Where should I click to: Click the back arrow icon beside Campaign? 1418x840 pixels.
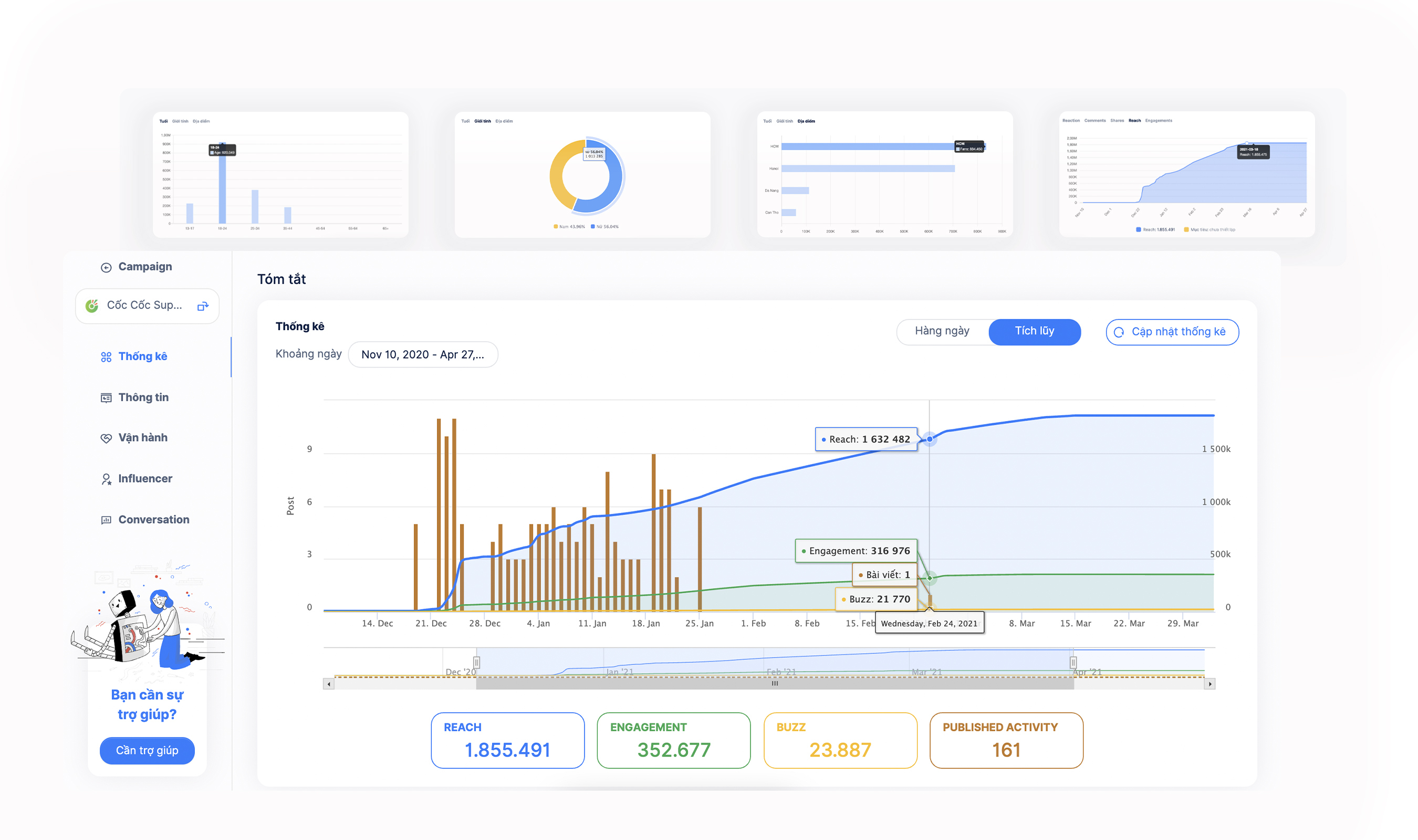[x=106, y=268]
